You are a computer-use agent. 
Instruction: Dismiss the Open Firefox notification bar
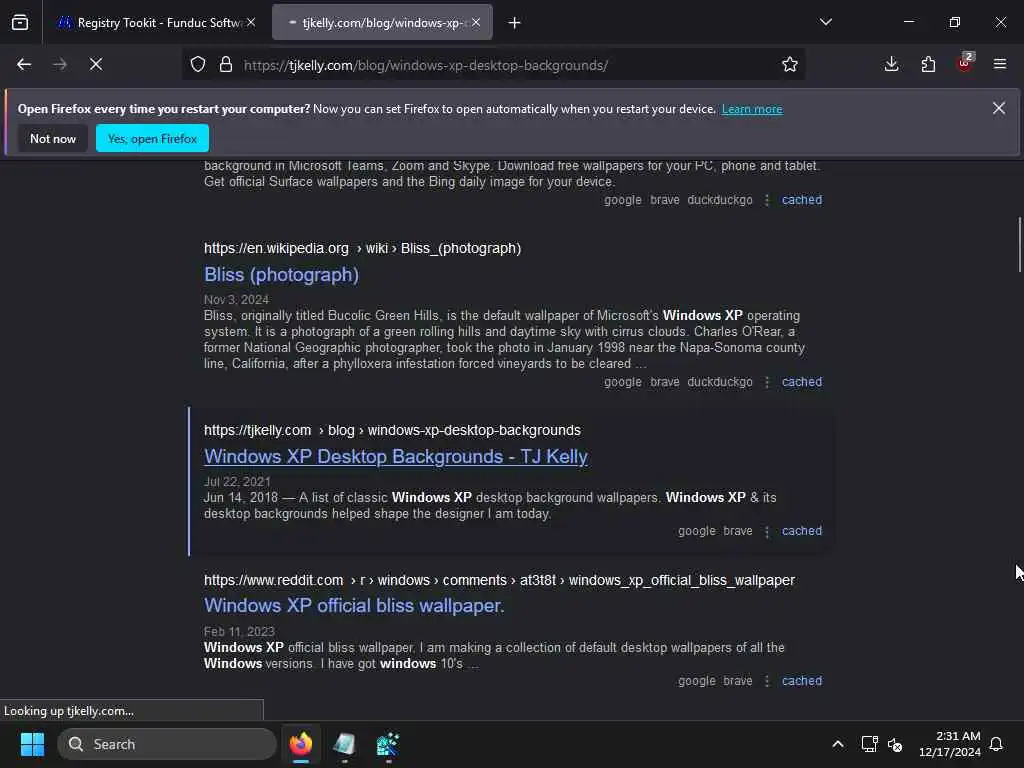tap(999, 108)
